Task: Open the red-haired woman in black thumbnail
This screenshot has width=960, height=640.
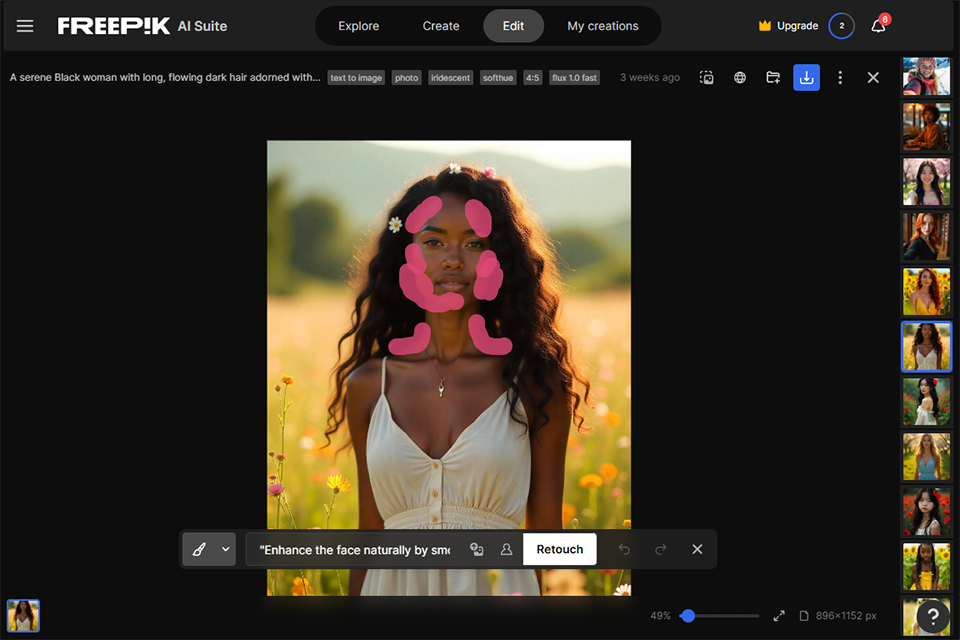Action: 926,236
